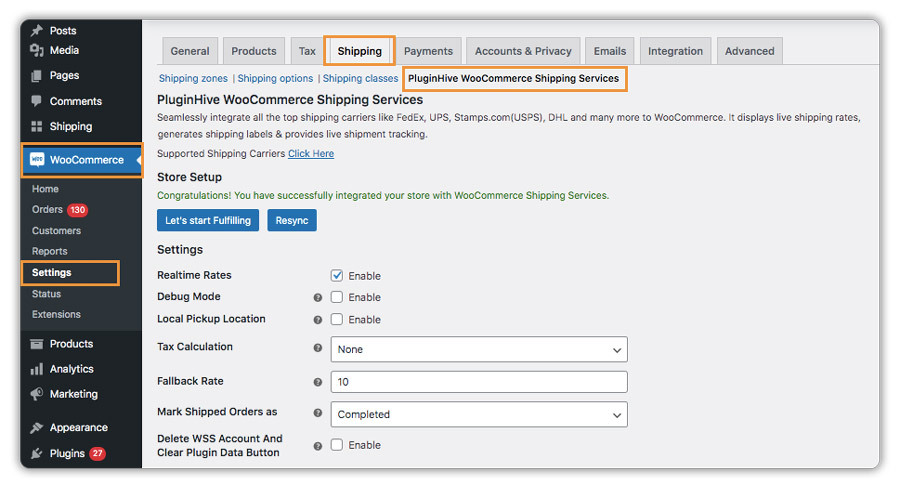Open the Customers submenu item
The height and width of the screenshot is (485, 900).
[56, 231]
